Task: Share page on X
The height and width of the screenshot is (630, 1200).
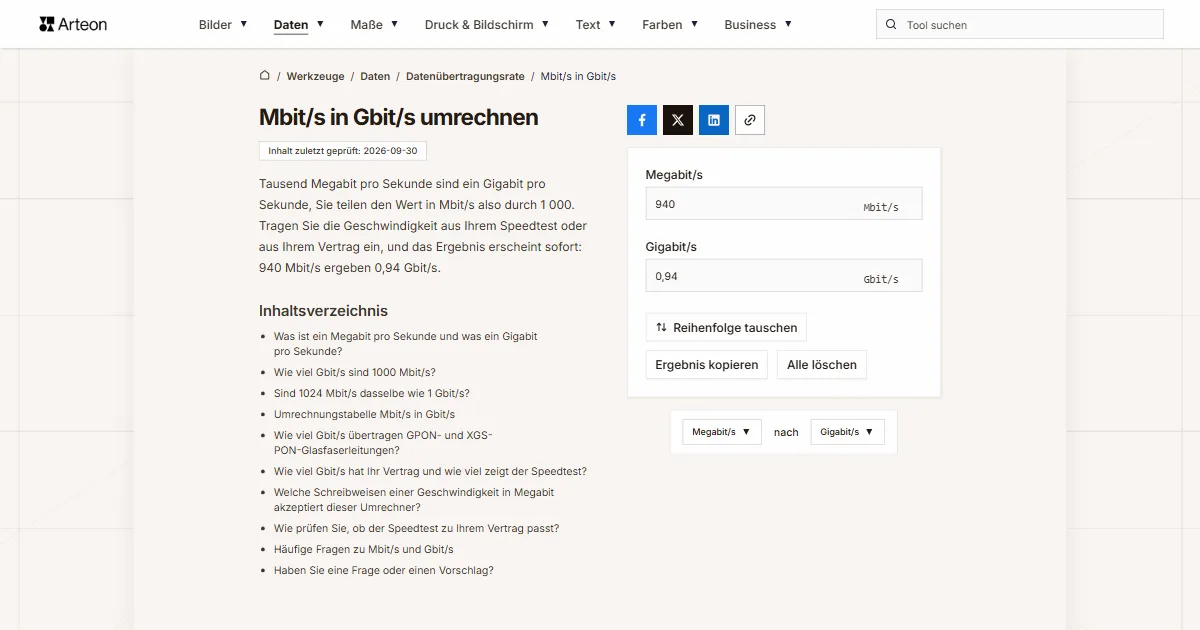Action: pyautogui.click(x=678, y=120)
